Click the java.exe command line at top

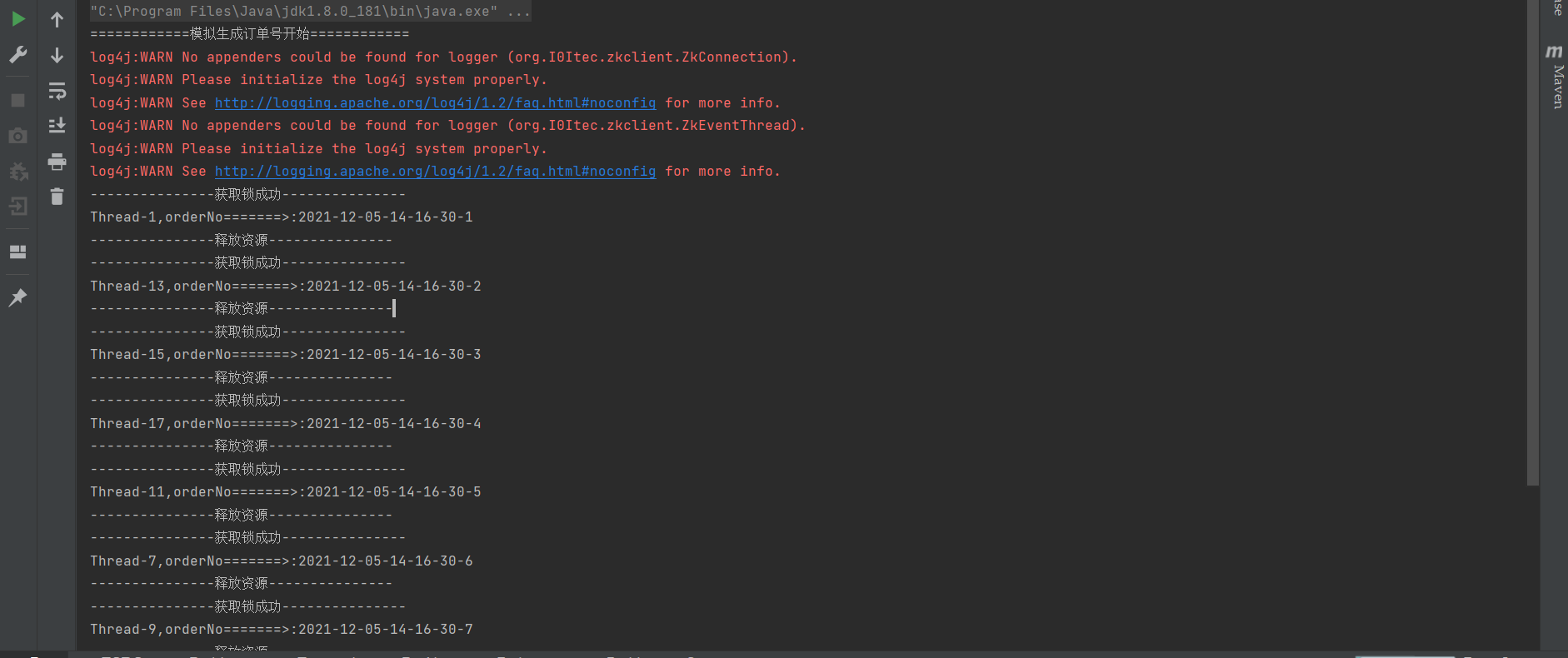click(310, 11)
